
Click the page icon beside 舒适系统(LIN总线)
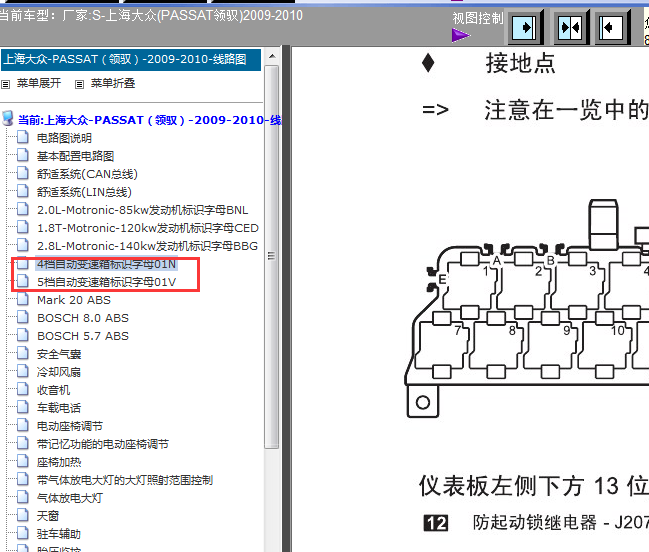coord(23,191)
